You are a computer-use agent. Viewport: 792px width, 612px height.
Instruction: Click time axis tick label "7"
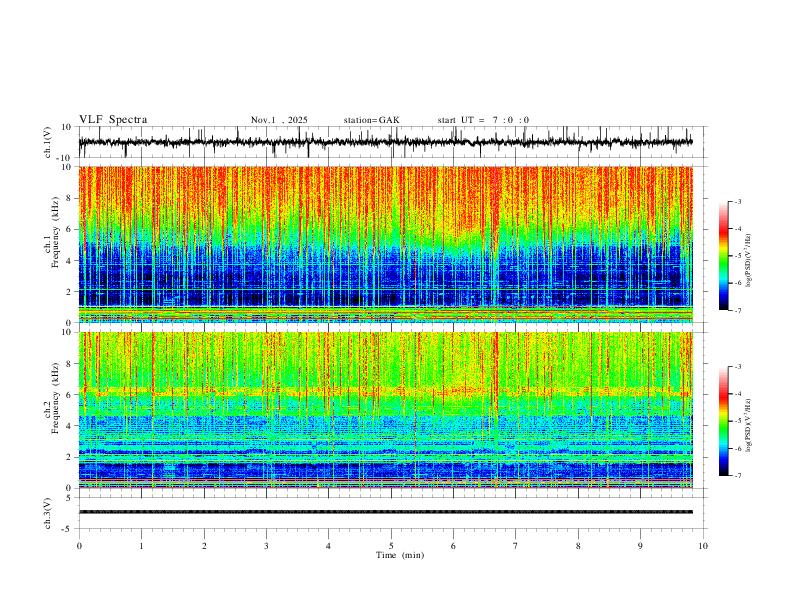click(516, 546)
